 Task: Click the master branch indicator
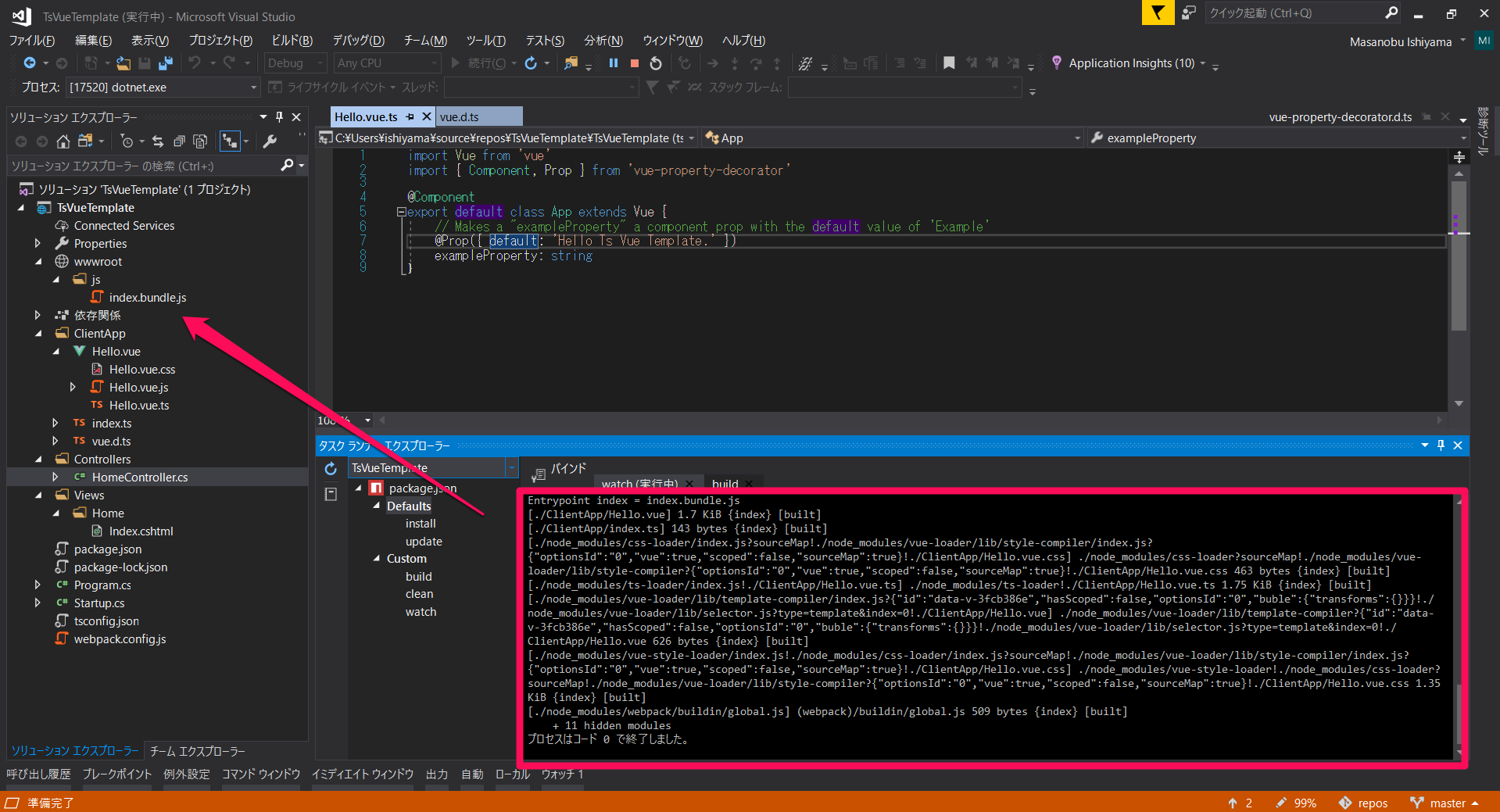tap(1445, 803)
